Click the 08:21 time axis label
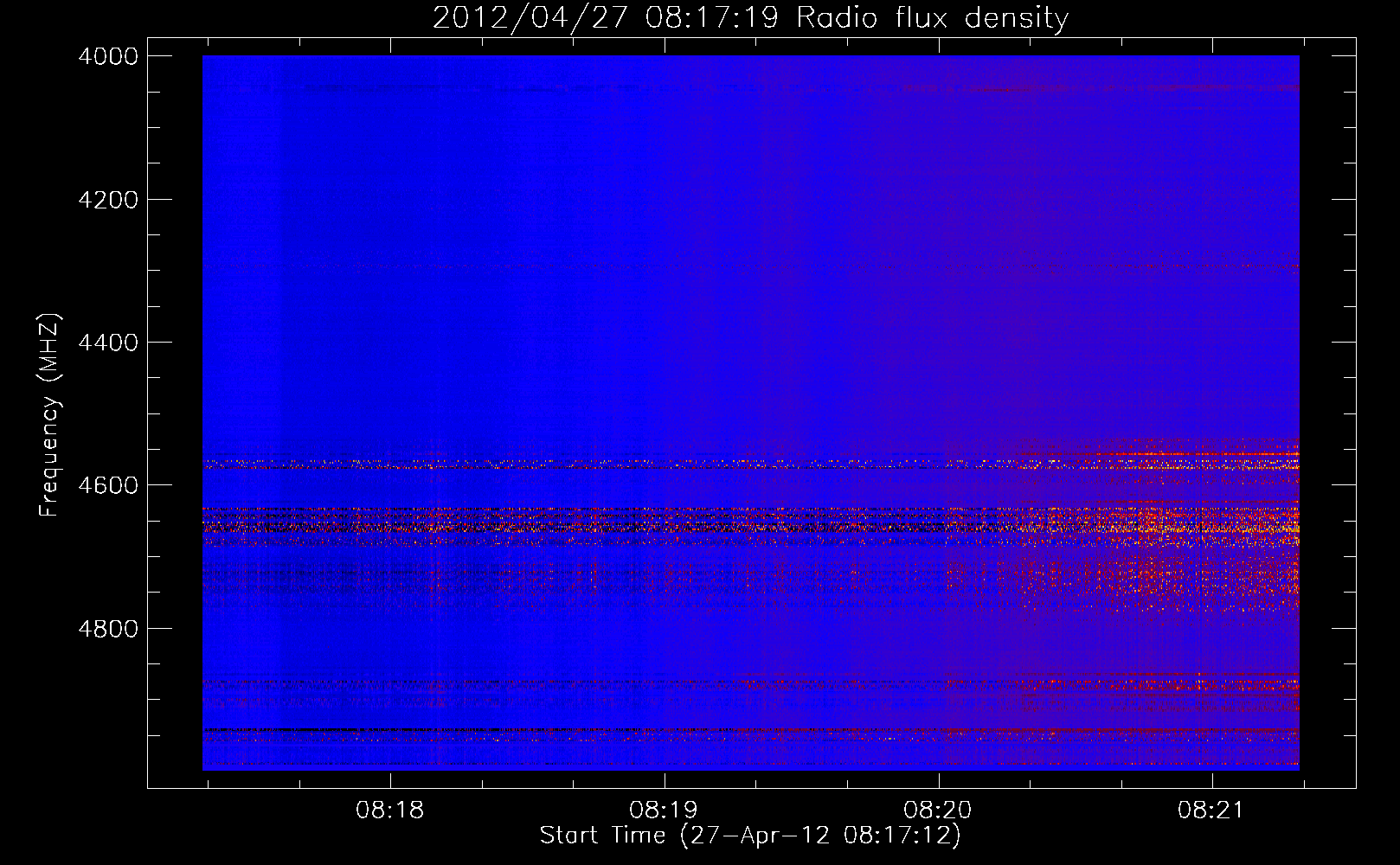The image size is (1400, 865). coord(1211,811)
